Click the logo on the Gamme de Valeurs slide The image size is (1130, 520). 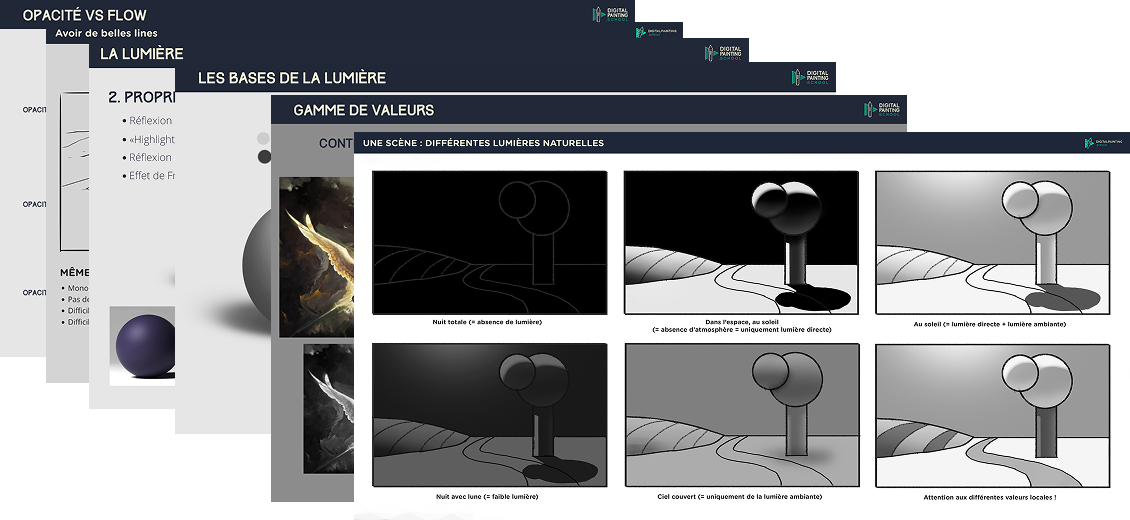pyautogui.click(x=882, y=109)
